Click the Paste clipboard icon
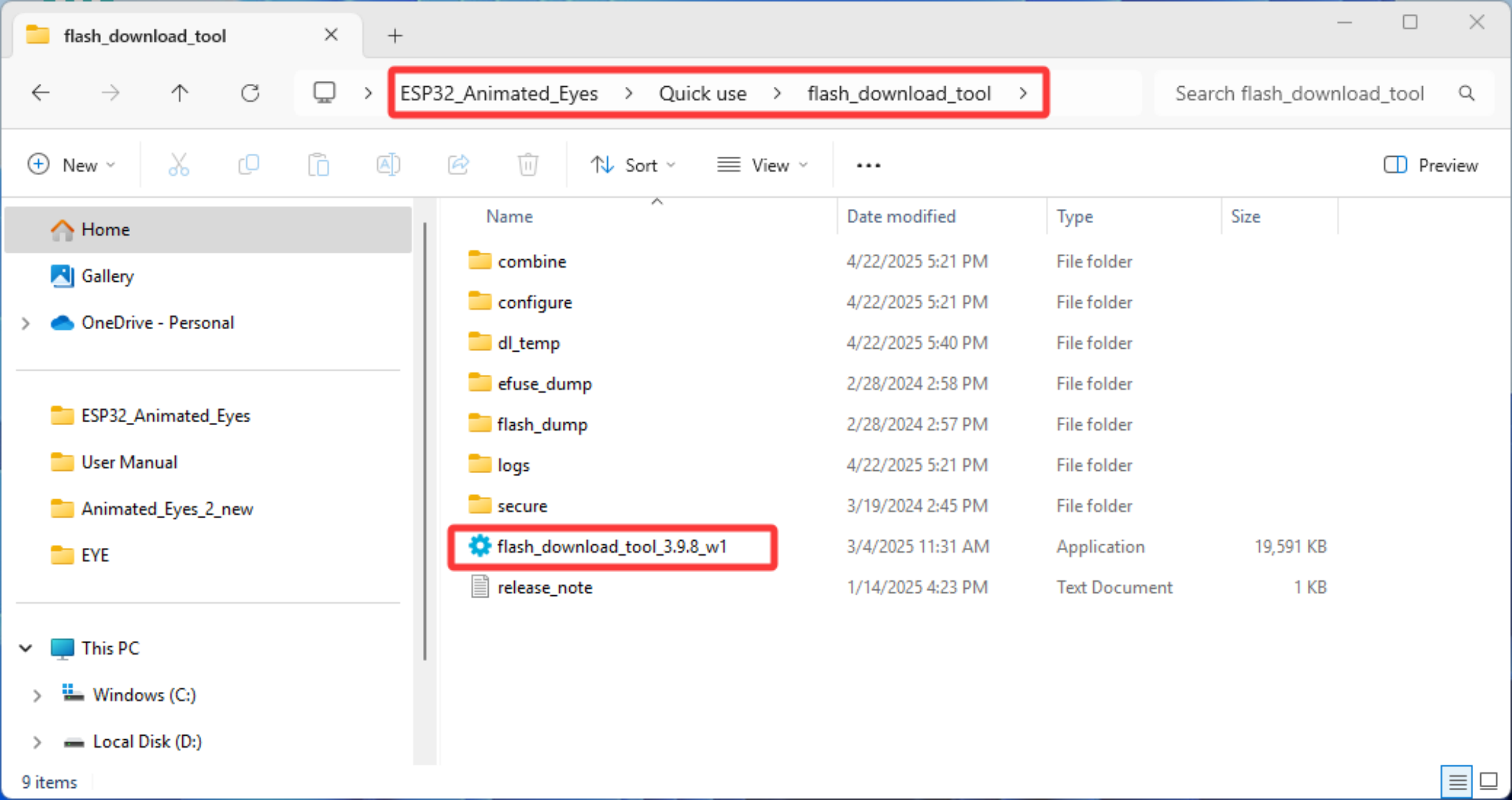Screen dimensions: 1512x800 [x=318, y=165]
